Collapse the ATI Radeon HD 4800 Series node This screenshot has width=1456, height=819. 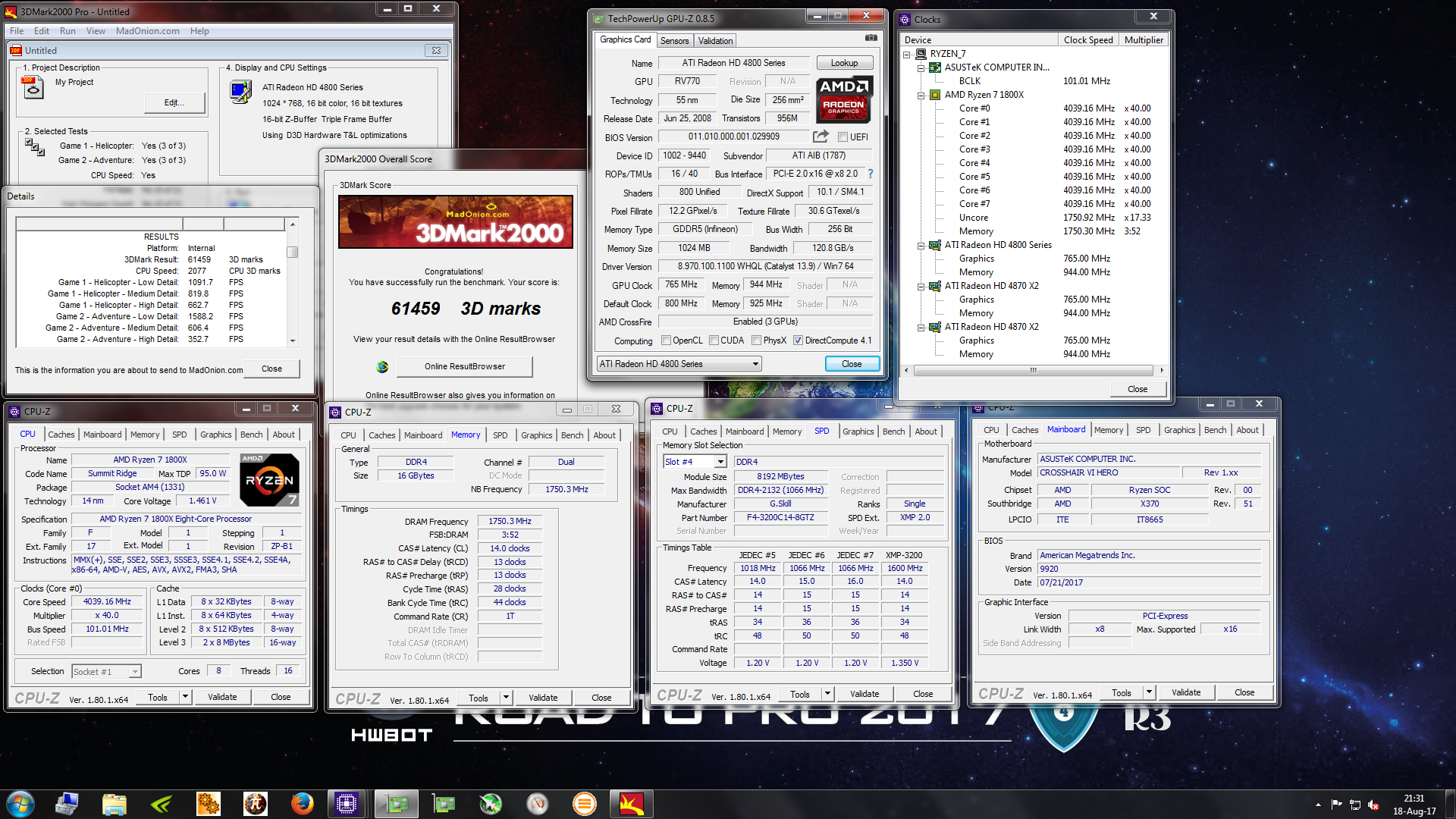click(921, 245)
